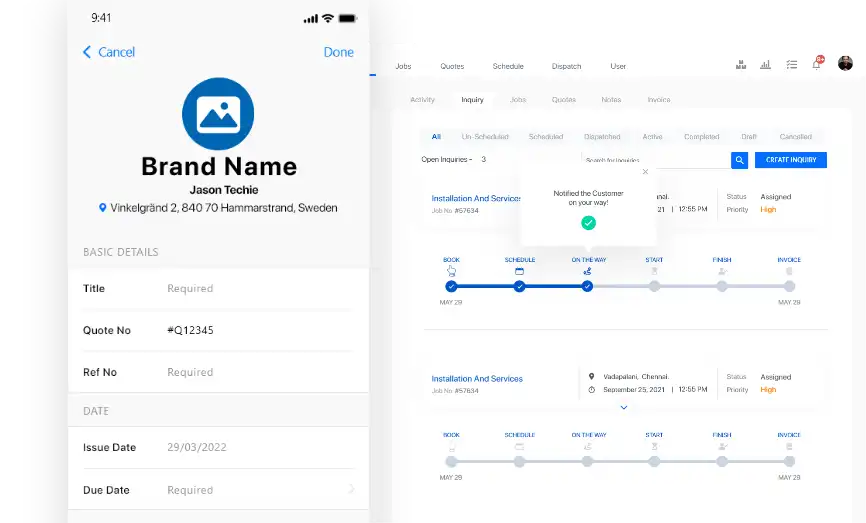Open the user profile avatar
The image size is (866, 523).
(x=845, y=64)
